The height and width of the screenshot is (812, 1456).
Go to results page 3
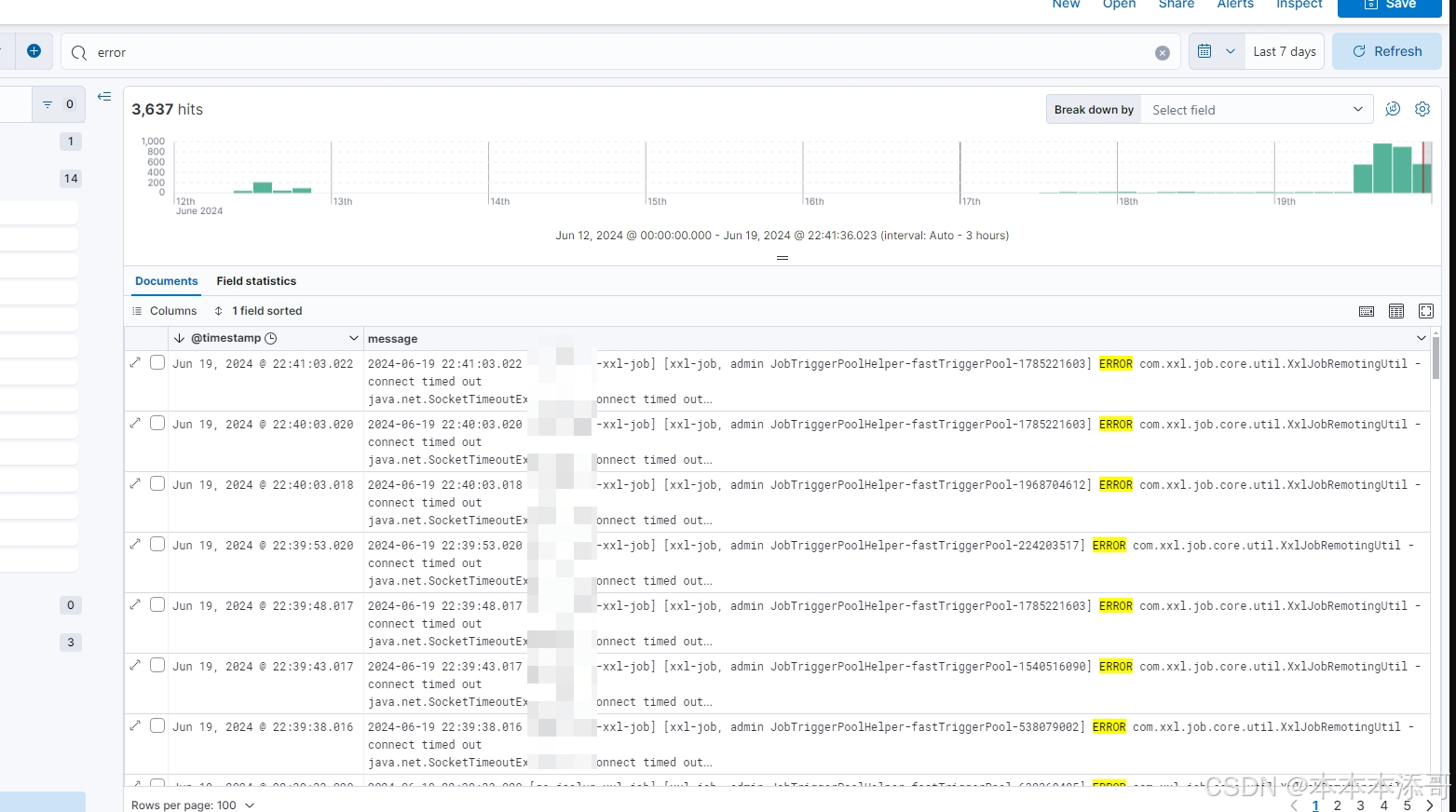(x=1361, y=805)
